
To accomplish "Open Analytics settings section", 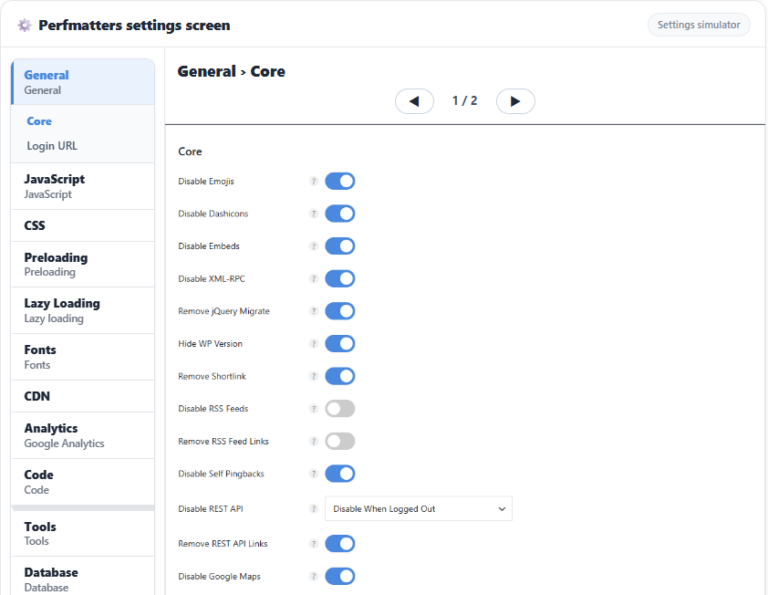I will tap(83, 435).
